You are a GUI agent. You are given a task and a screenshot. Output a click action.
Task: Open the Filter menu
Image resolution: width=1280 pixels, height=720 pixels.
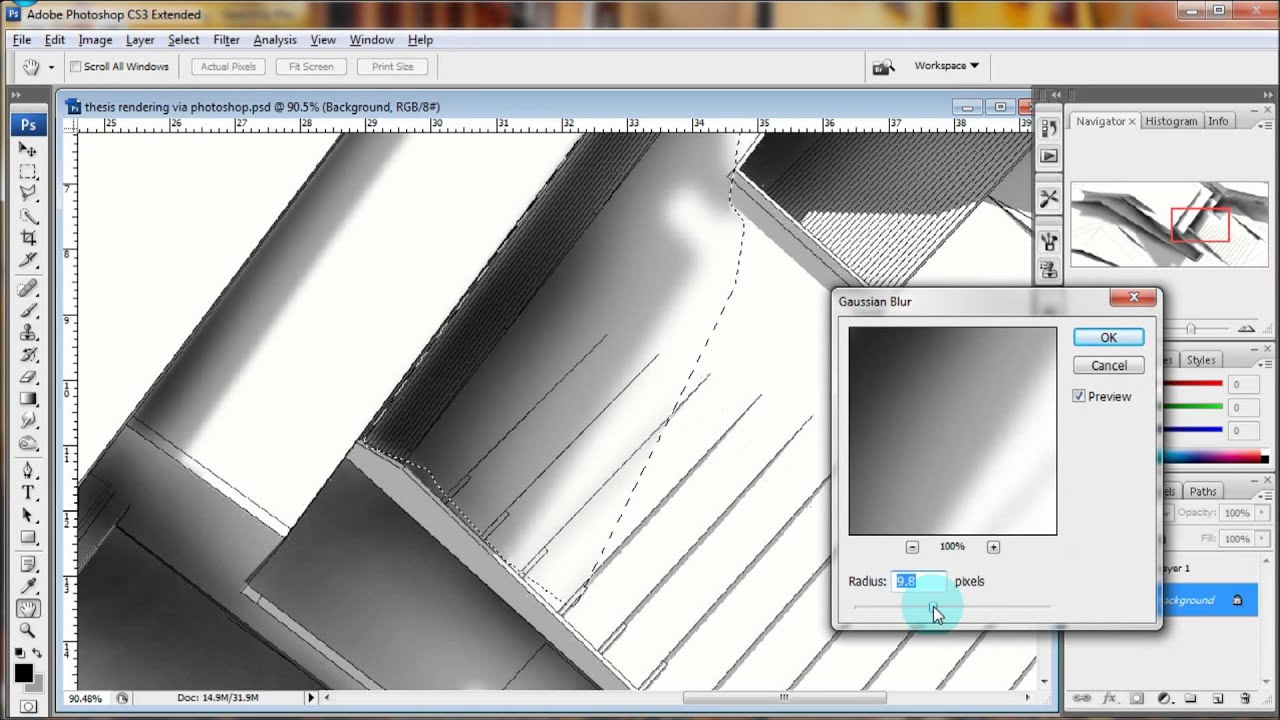pos(226,40)
